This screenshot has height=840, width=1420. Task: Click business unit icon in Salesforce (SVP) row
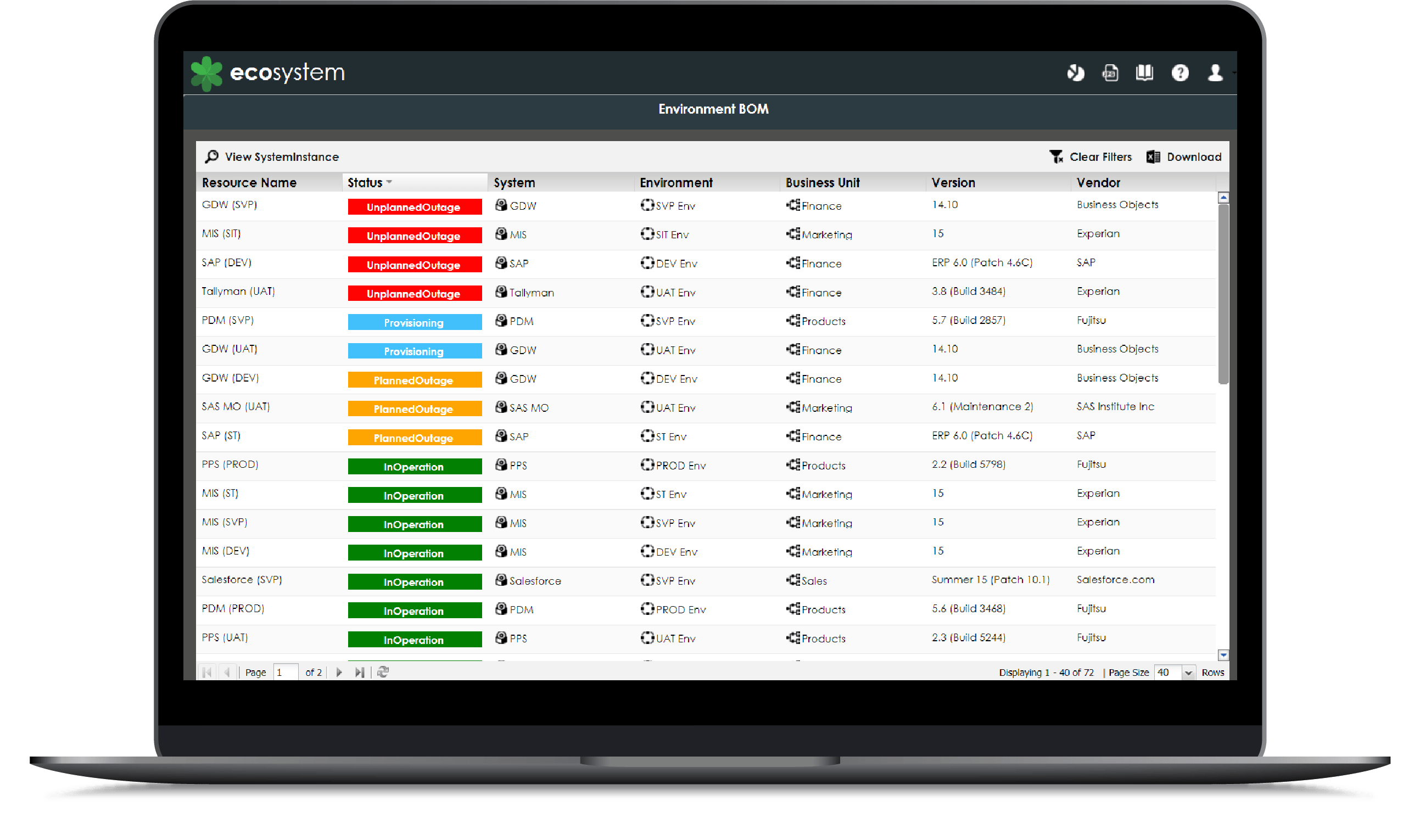pos(793,580)
